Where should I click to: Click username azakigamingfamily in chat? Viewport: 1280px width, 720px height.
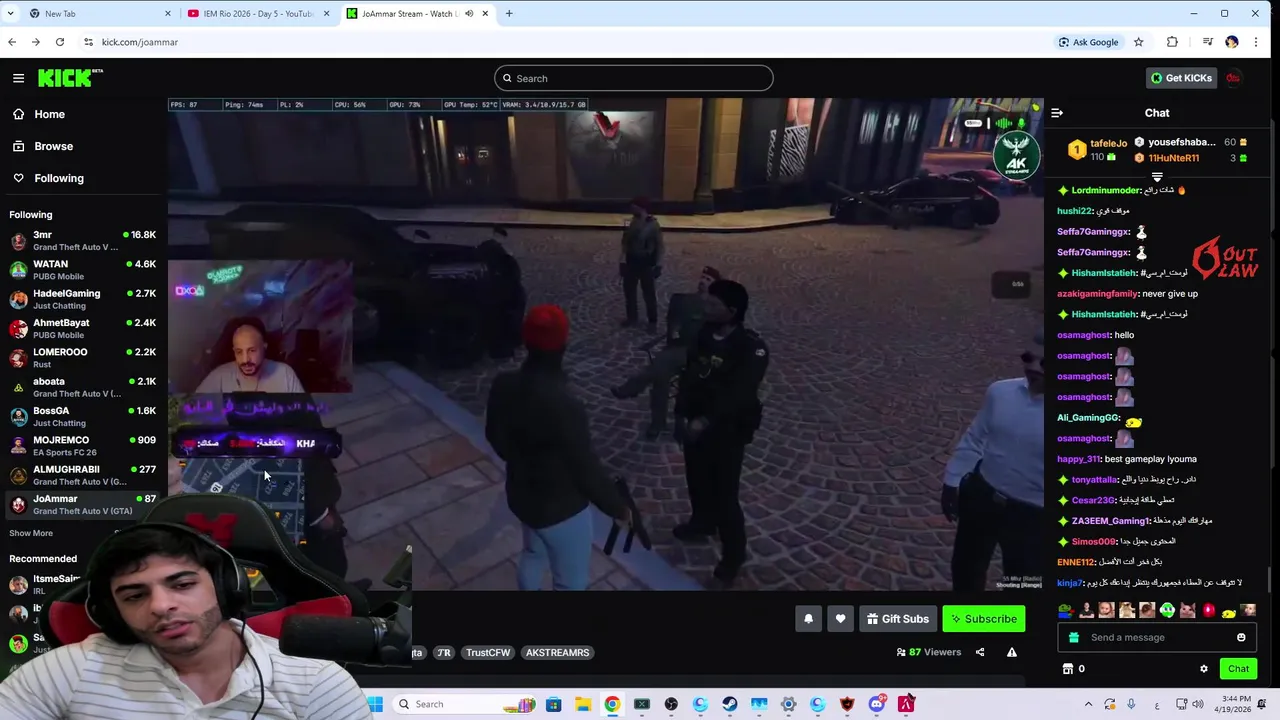click(x=1097, y=294)
